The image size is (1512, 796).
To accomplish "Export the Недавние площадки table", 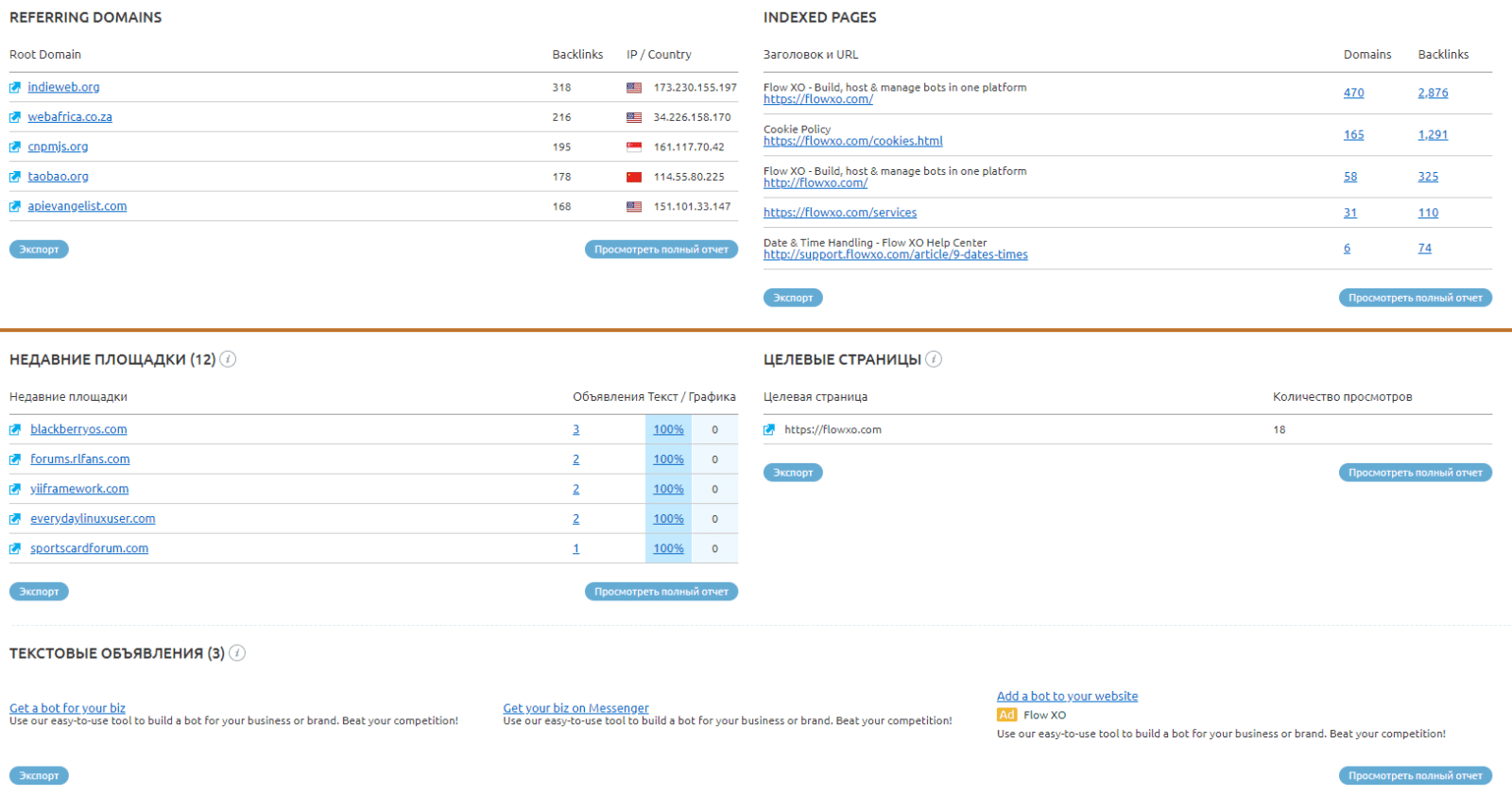I will coord(39,592).
